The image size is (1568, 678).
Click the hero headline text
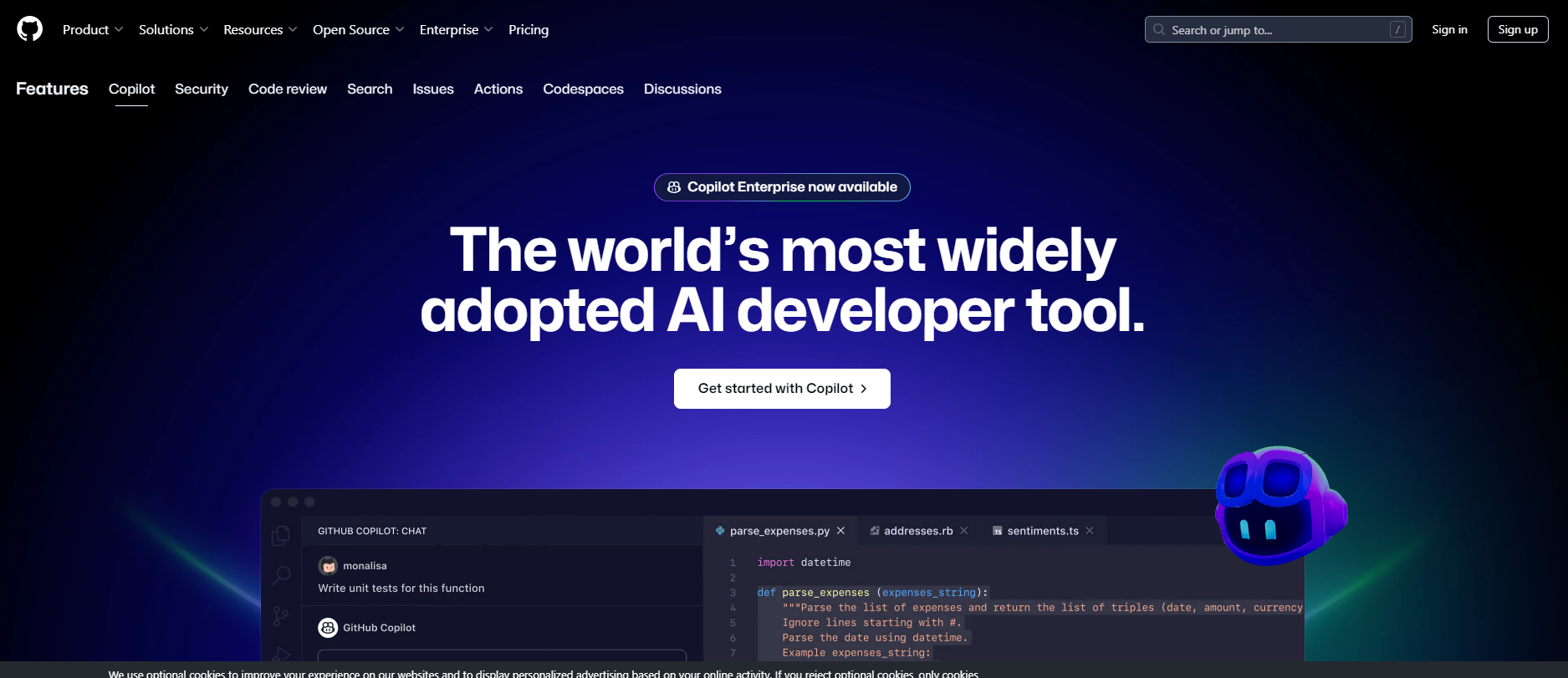(x=782, y=280)
